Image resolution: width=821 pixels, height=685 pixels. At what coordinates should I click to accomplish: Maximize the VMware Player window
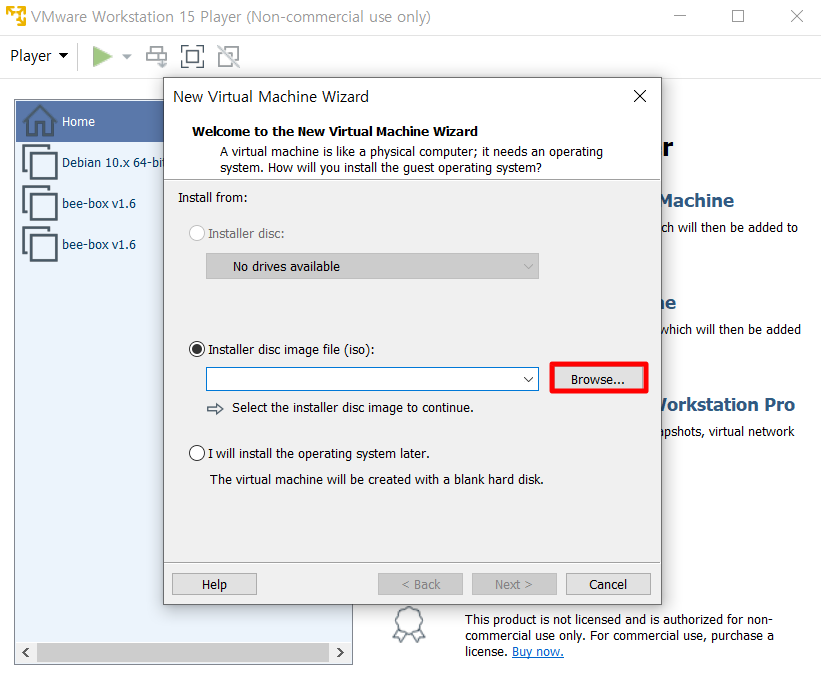tap(738, 16)
